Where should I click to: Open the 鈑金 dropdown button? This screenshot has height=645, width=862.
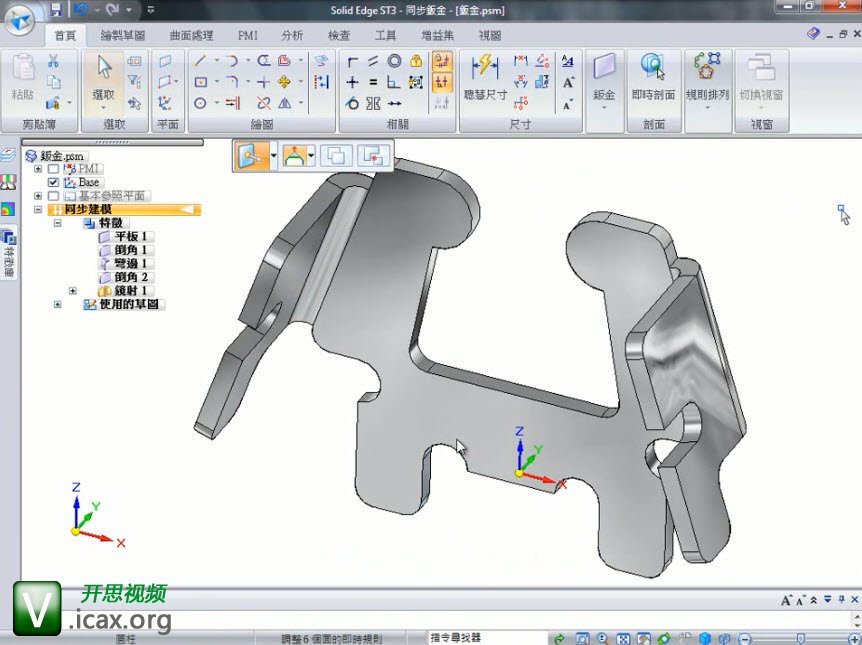pos(604,91)
